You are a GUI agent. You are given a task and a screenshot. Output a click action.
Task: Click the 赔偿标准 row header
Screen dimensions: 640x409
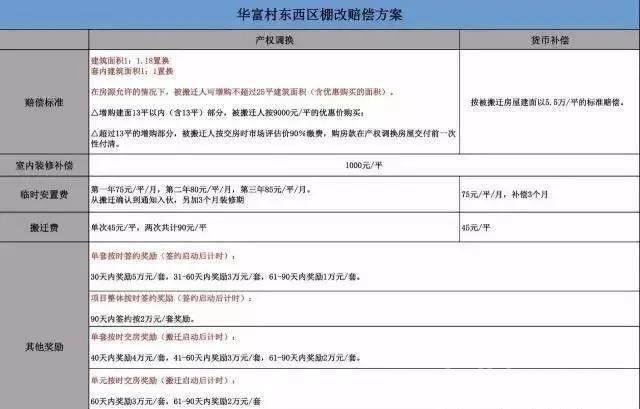(44, 102)
